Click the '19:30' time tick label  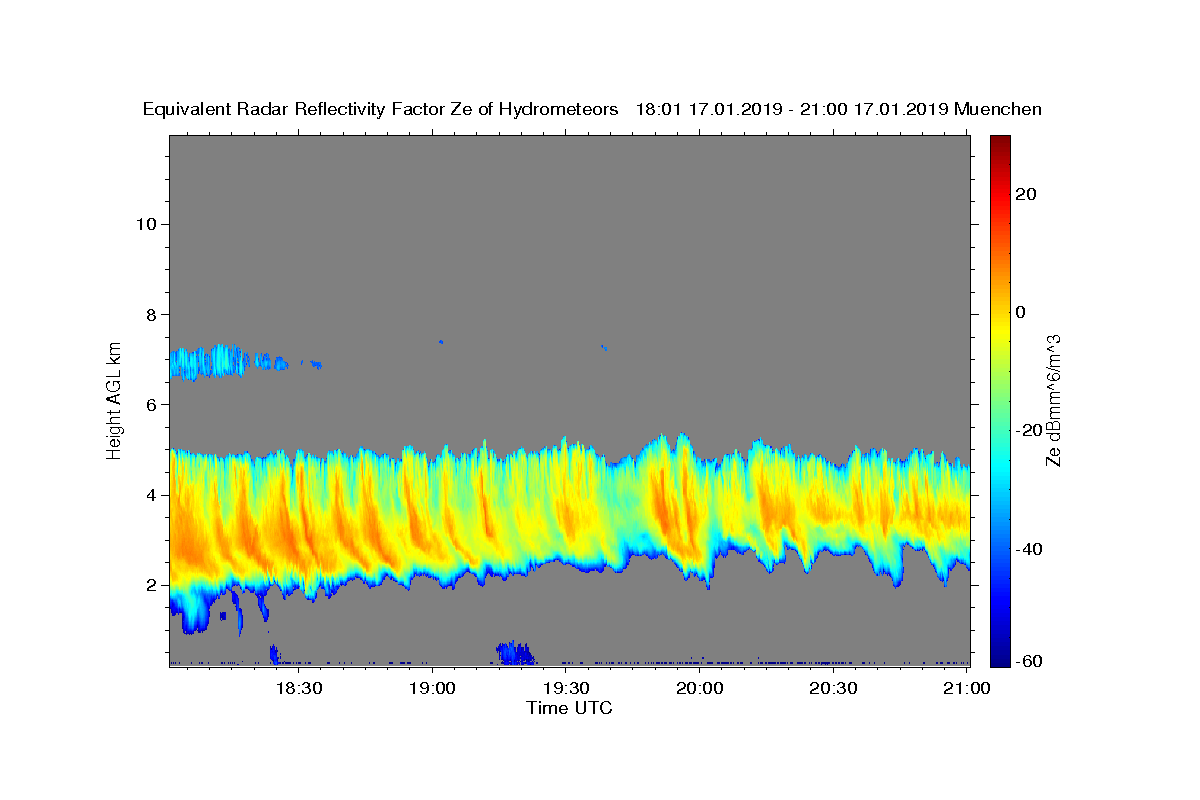[x=566, y=688]
